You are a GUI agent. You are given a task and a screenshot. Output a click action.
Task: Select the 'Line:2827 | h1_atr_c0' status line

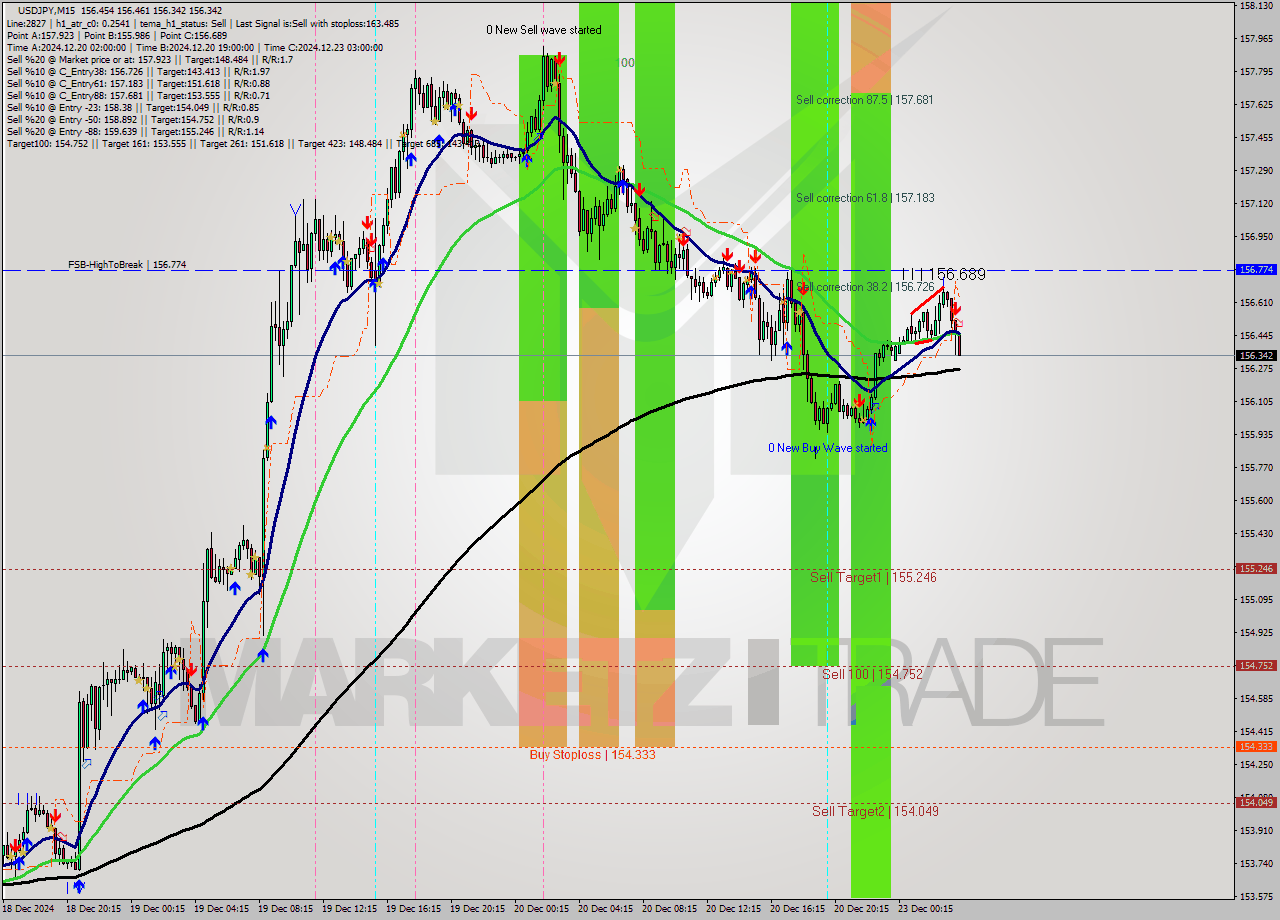203,23
